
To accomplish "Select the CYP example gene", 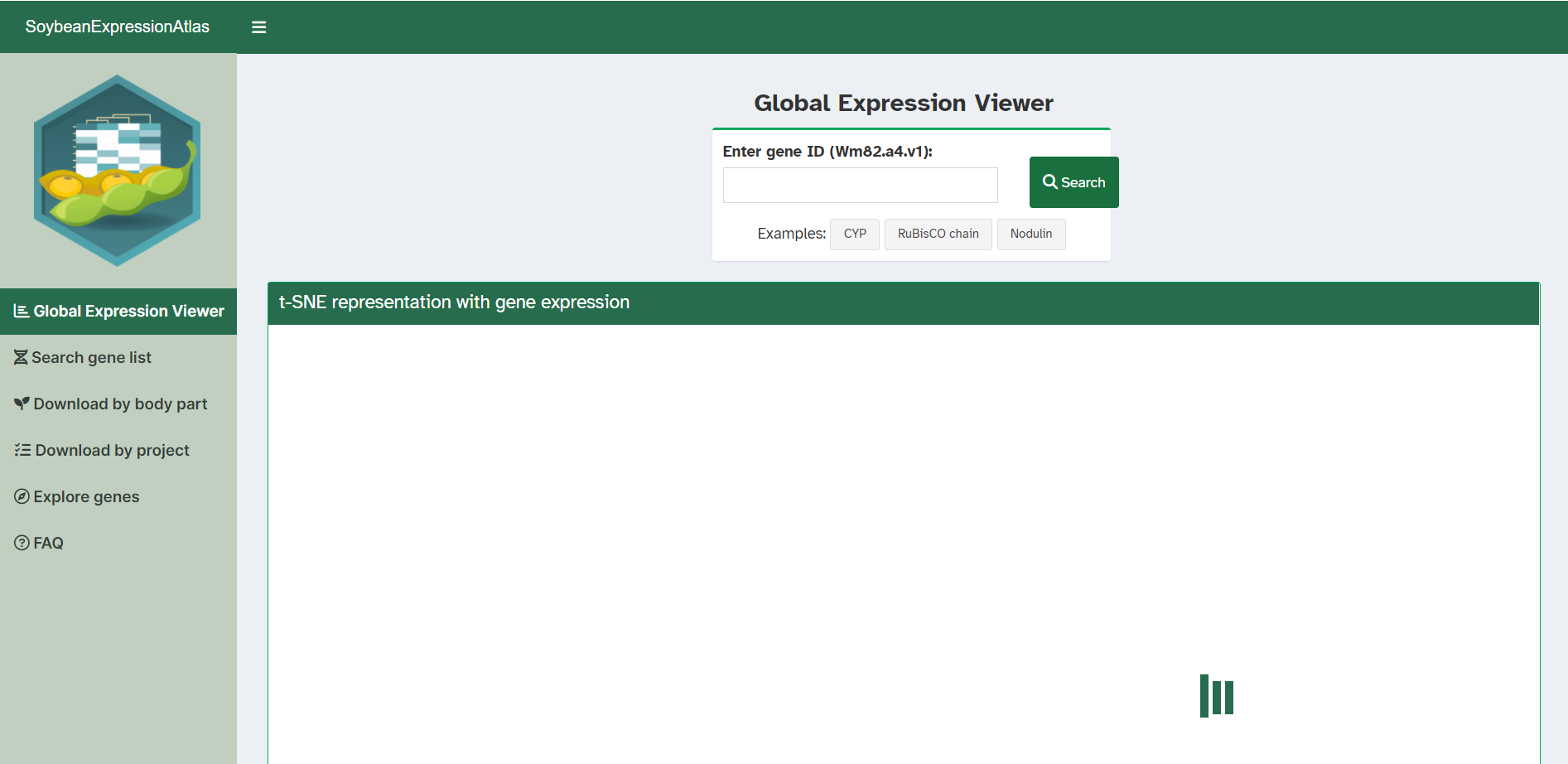I will click(855, 234).
